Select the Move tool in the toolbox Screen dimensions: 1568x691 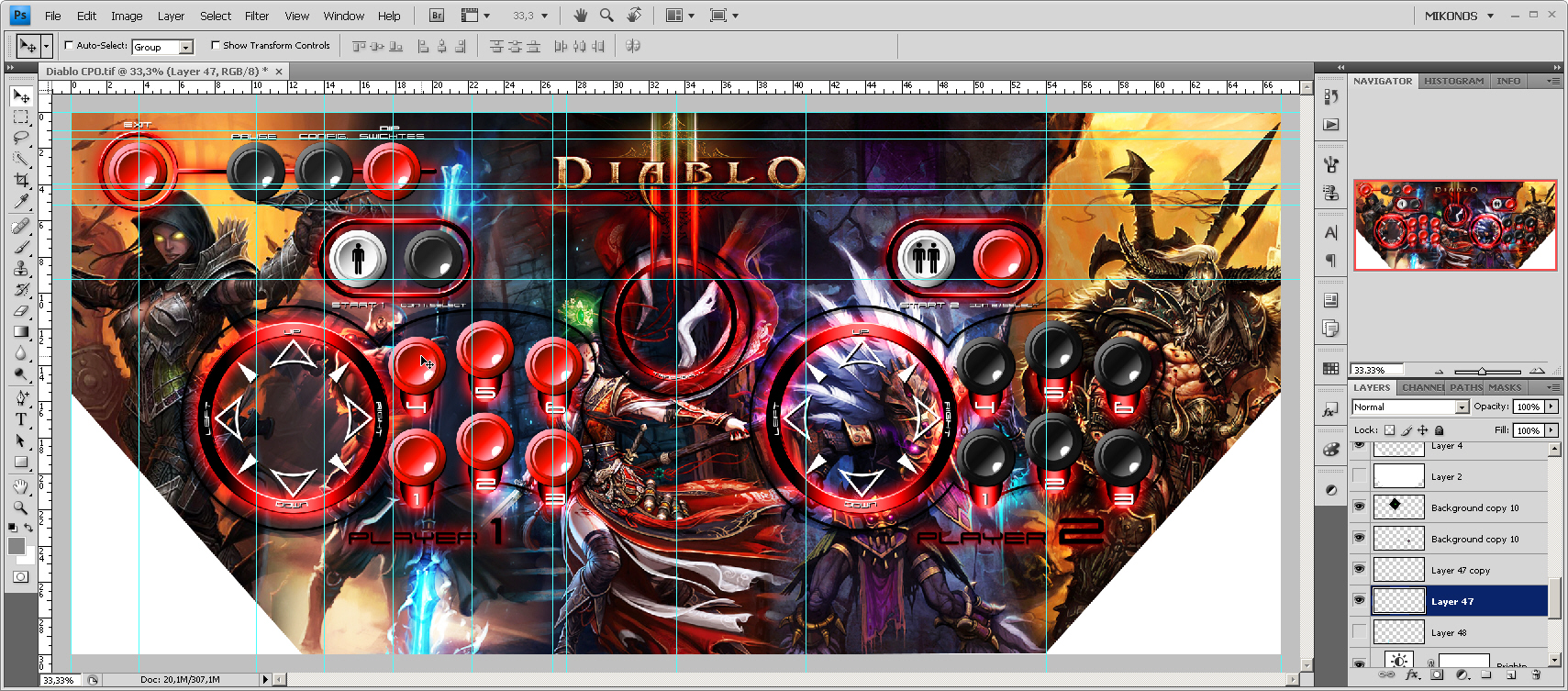pyautogui.click(x=20, y=95)
